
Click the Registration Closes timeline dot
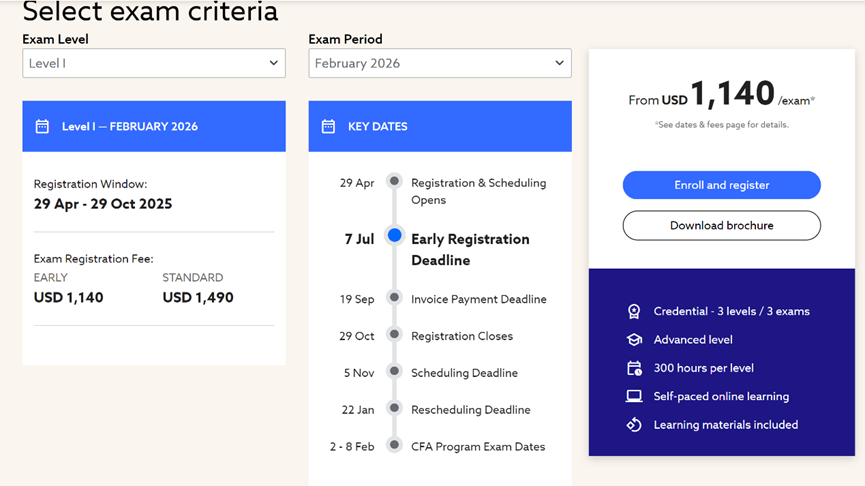tap(395, 335)
